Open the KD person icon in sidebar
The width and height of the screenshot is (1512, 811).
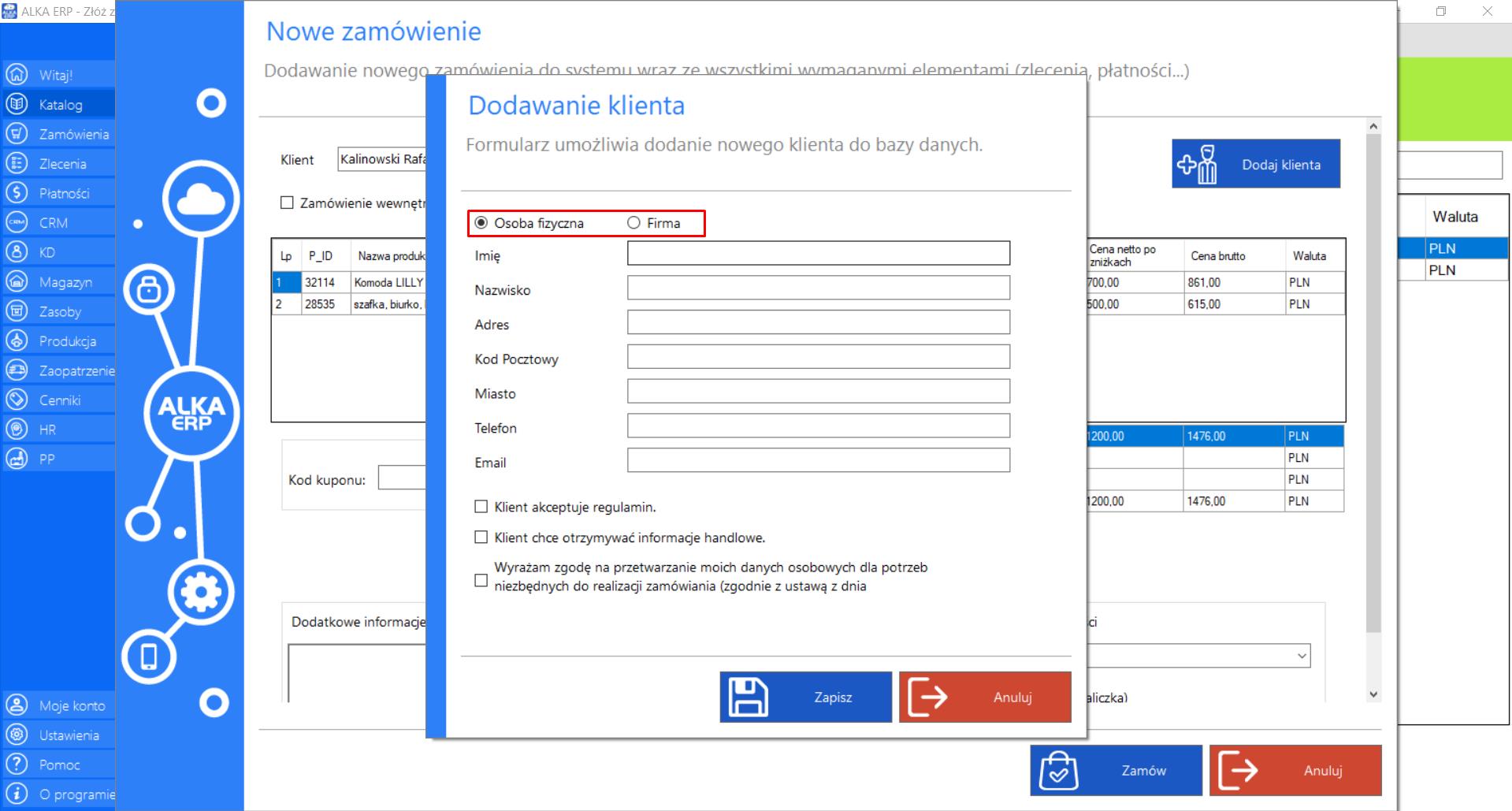click(x=17, y=252)
